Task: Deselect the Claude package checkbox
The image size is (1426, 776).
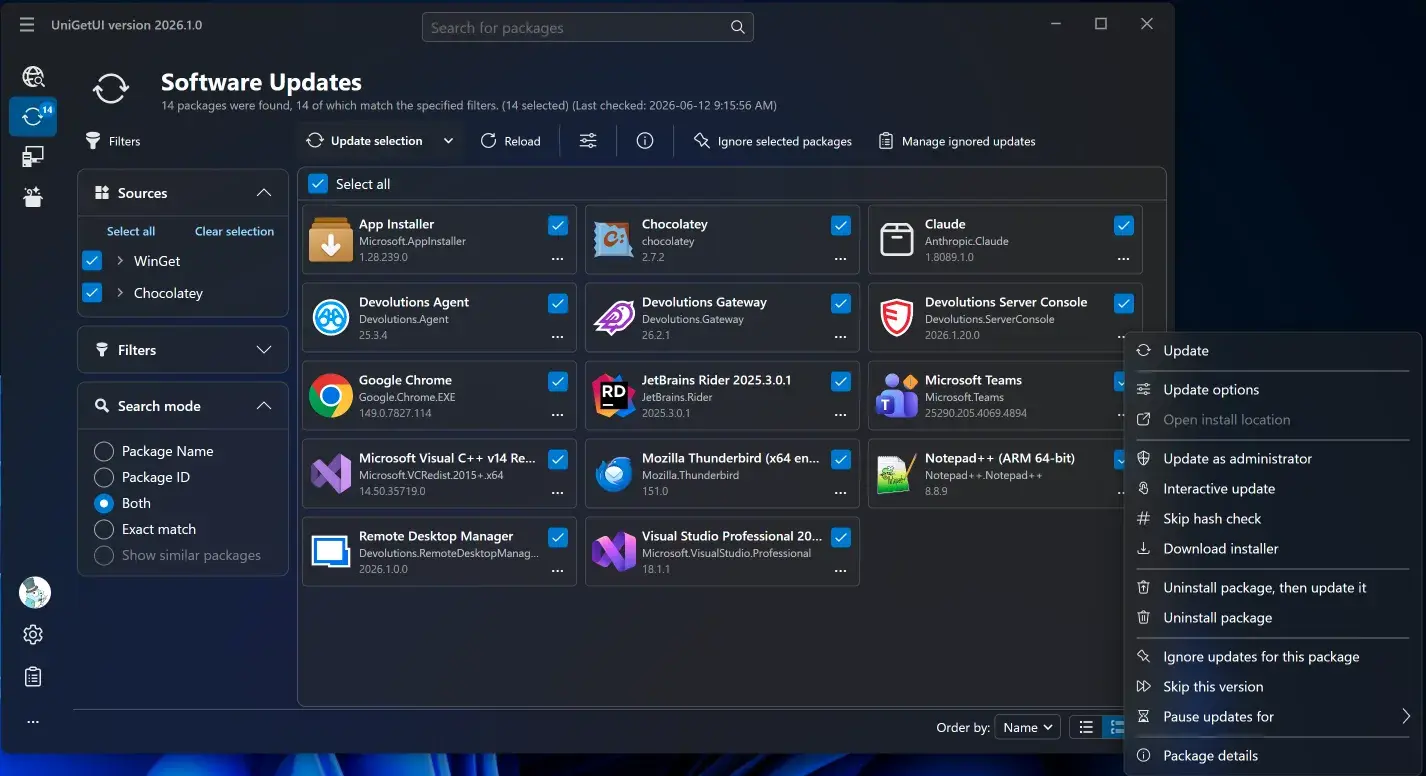Action: point(1124,225)
